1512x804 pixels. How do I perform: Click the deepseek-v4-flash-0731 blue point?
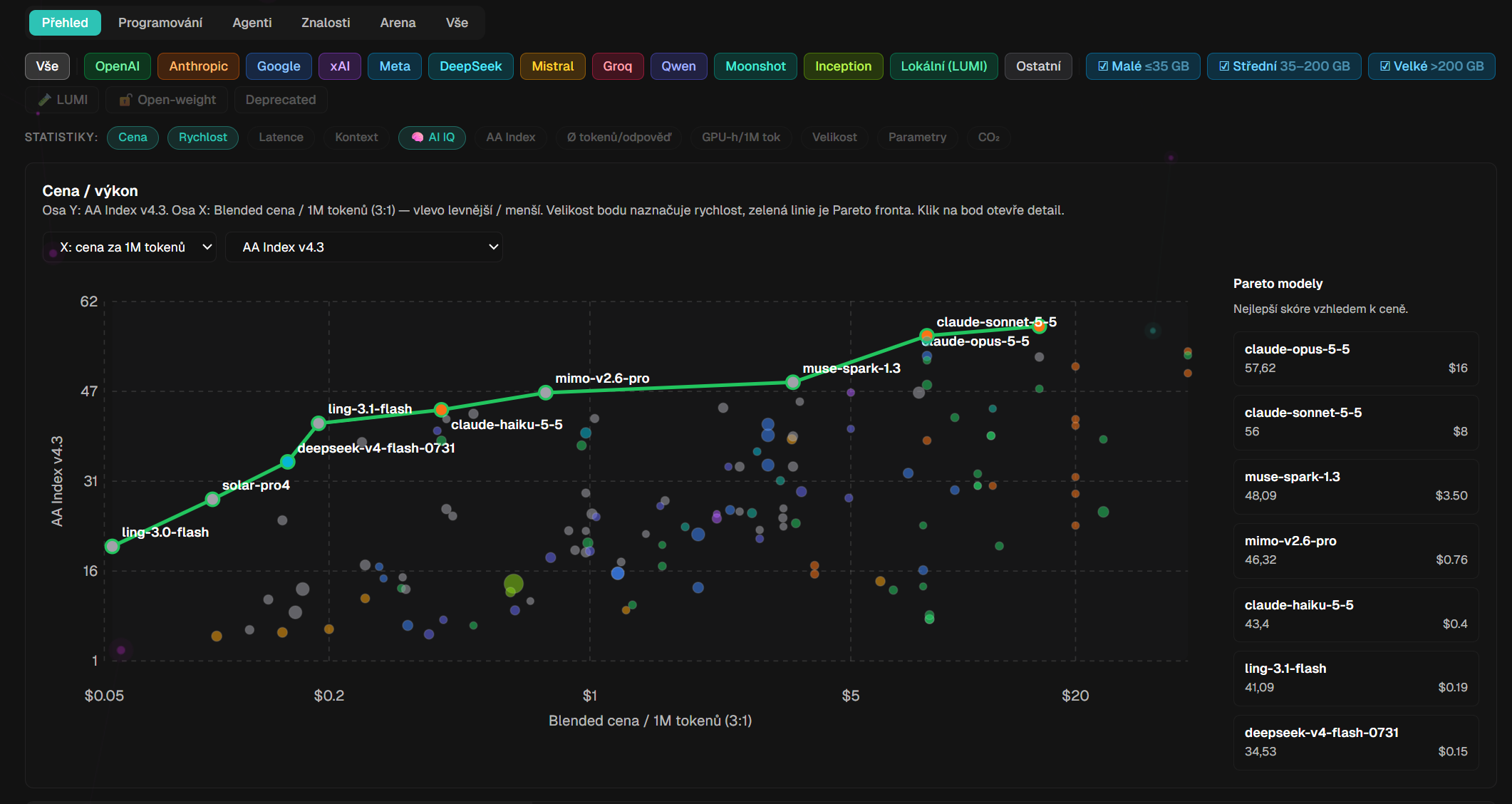288,462
